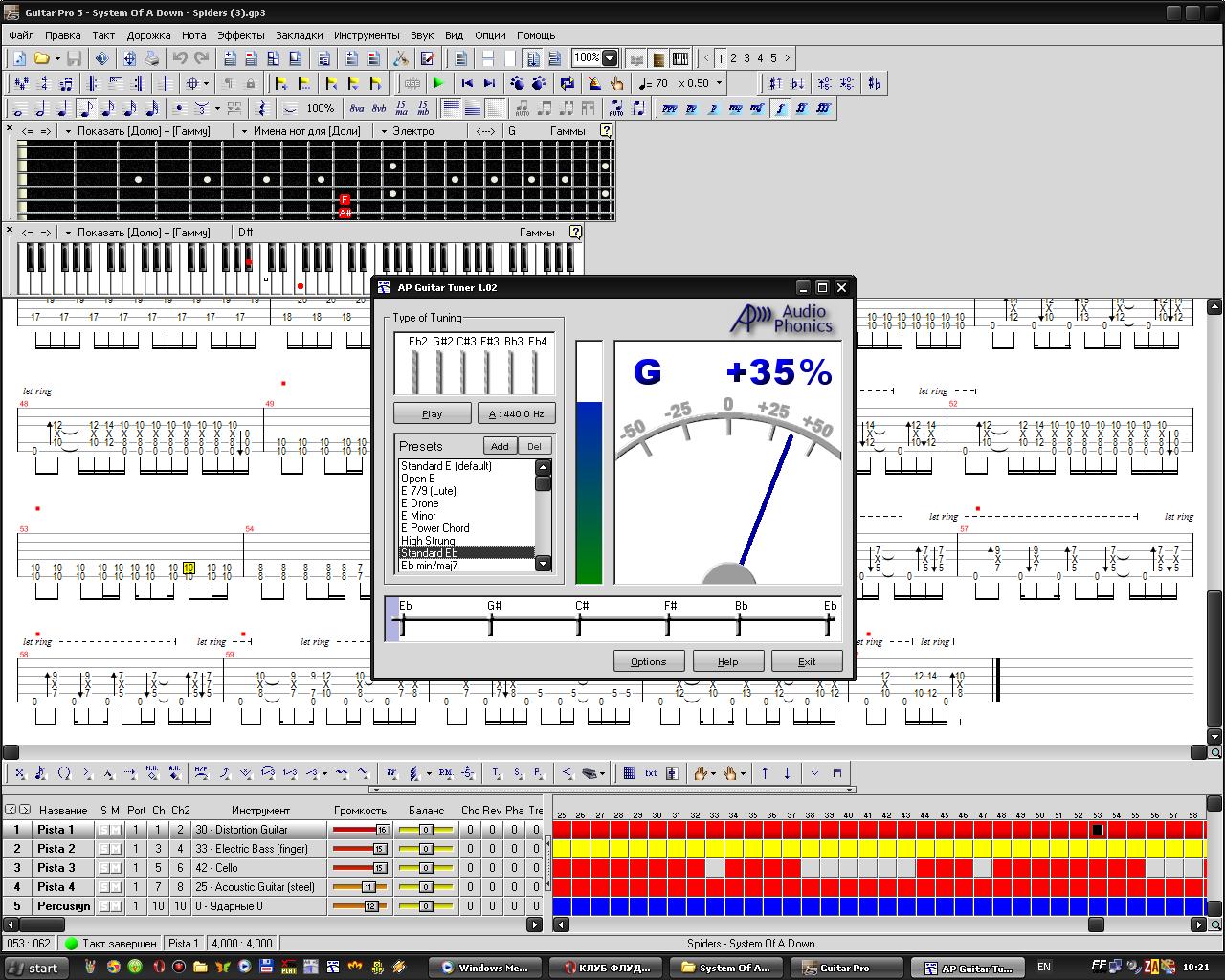Open tuplet triplet dropdown arrow
The height and width of the screenshot is (980, 1225).
click(217, 108)
